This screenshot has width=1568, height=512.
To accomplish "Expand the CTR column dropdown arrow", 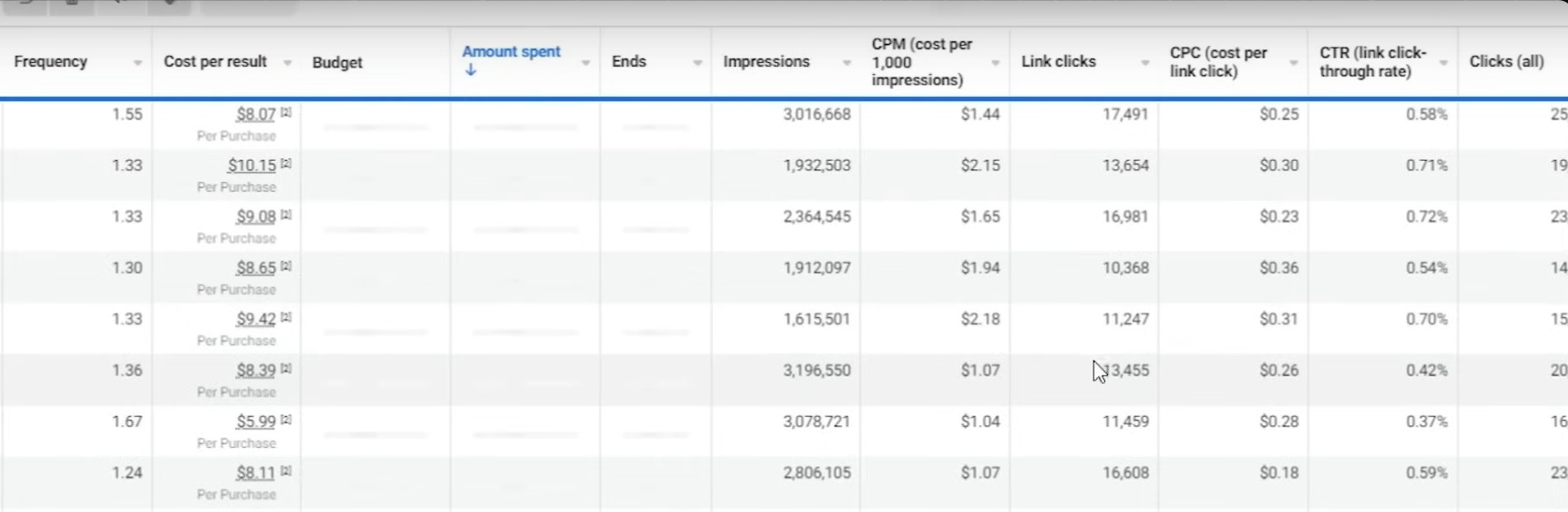I will point(1444,63).
